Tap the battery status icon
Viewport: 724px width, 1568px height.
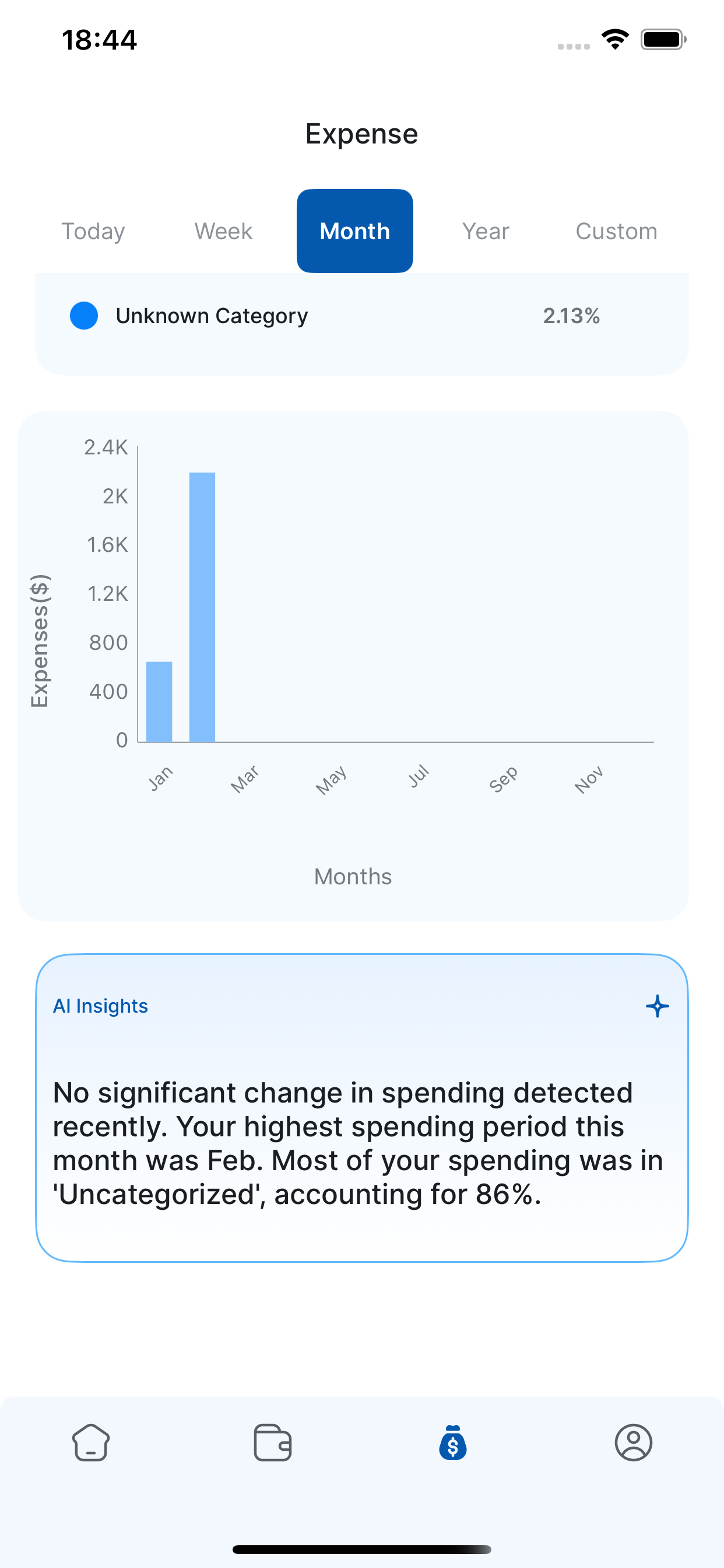pyautogui.click(x=663, y=40)
